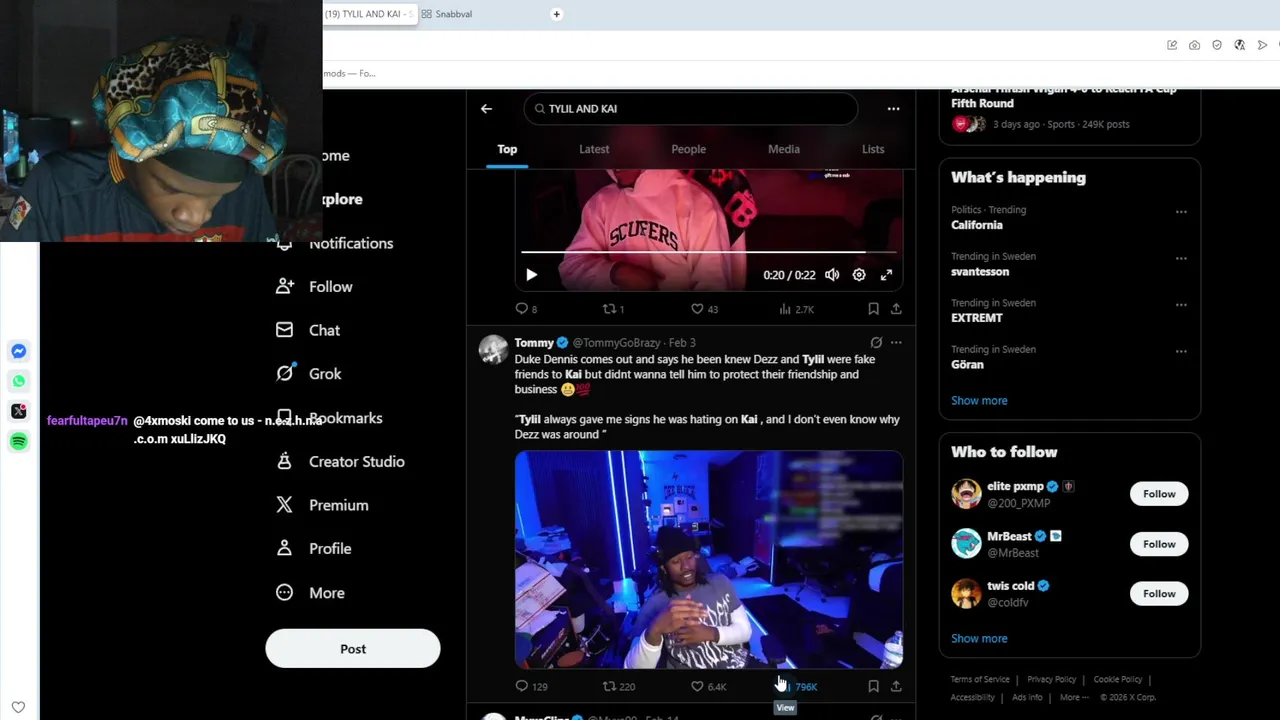Image resolution: width=1280 pixels, height=720 pixels.
Task: Reply to the post with 8 comments
Action: click(x=526, y=309)
